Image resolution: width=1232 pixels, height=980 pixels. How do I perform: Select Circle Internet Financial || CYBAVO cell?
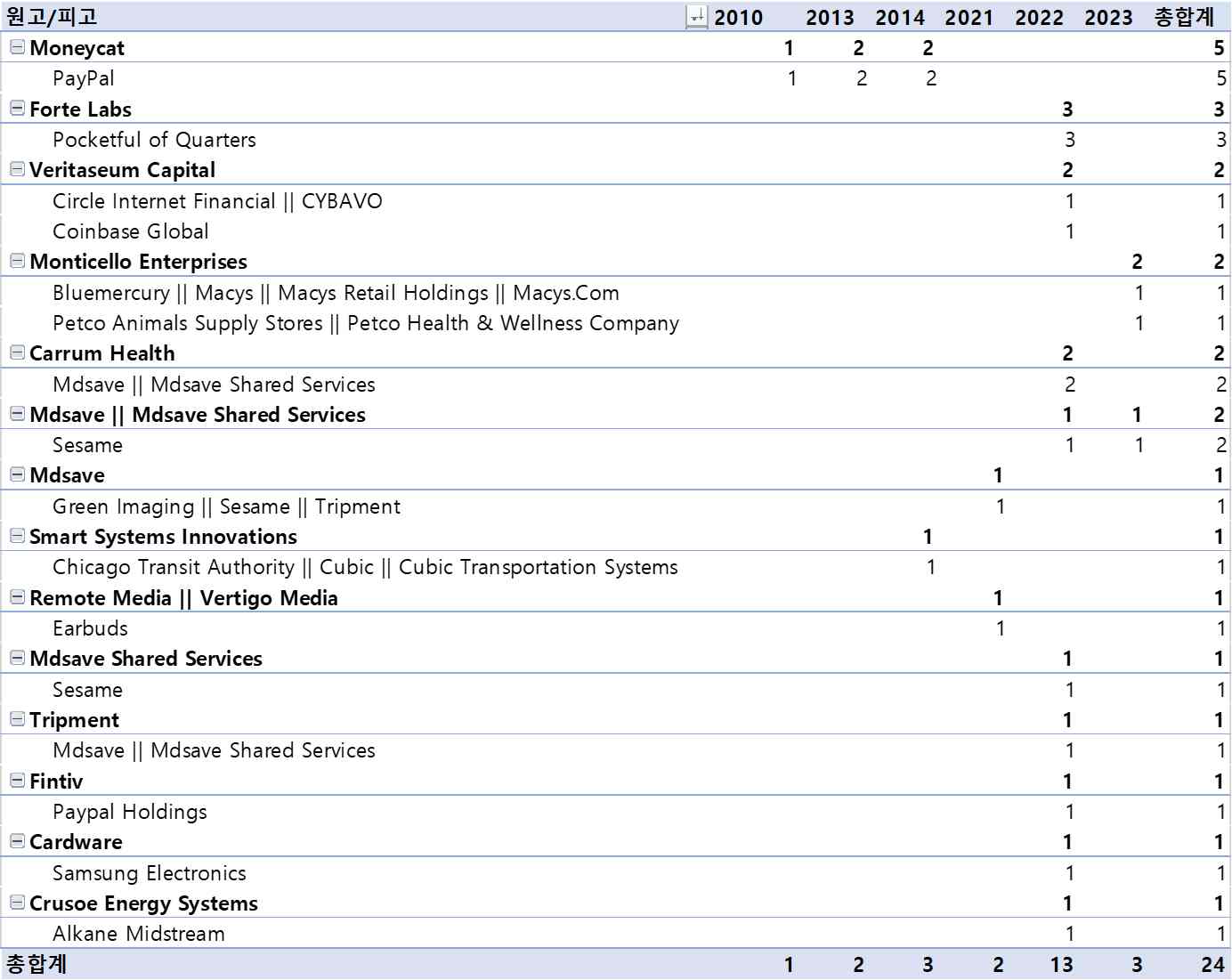[217, 201]
